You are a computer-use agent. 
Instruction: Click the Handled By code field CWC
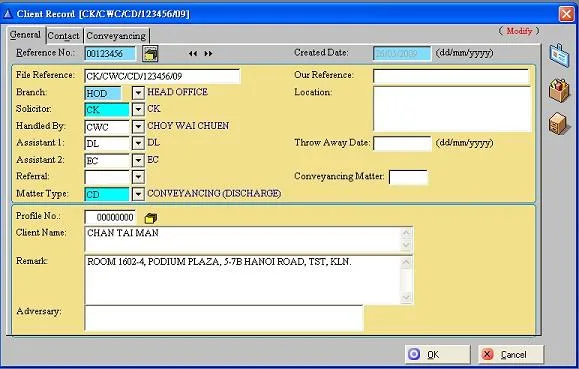pos(107,127)
